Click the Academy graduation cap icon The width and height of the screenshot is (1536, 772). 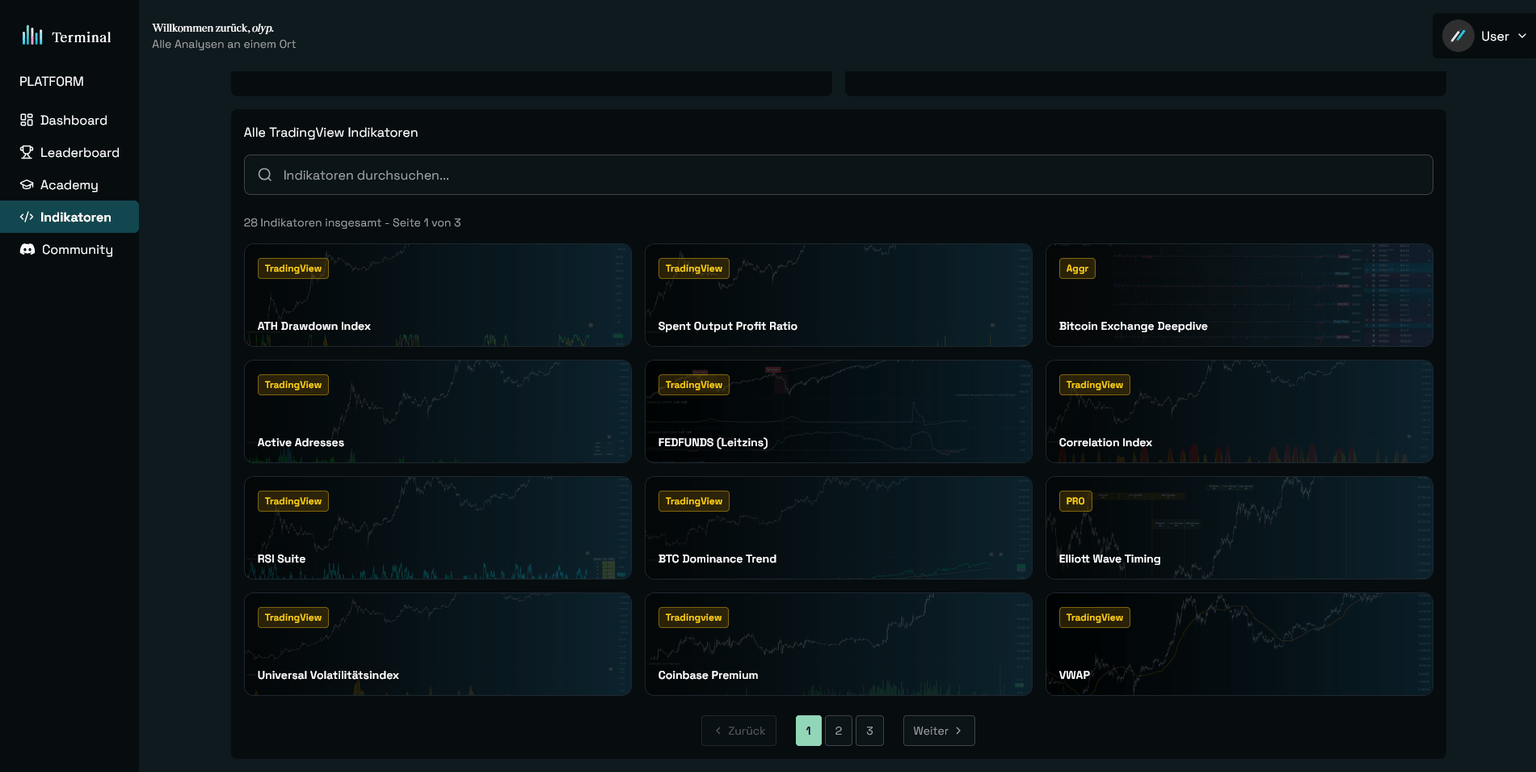tap(27, 185)
